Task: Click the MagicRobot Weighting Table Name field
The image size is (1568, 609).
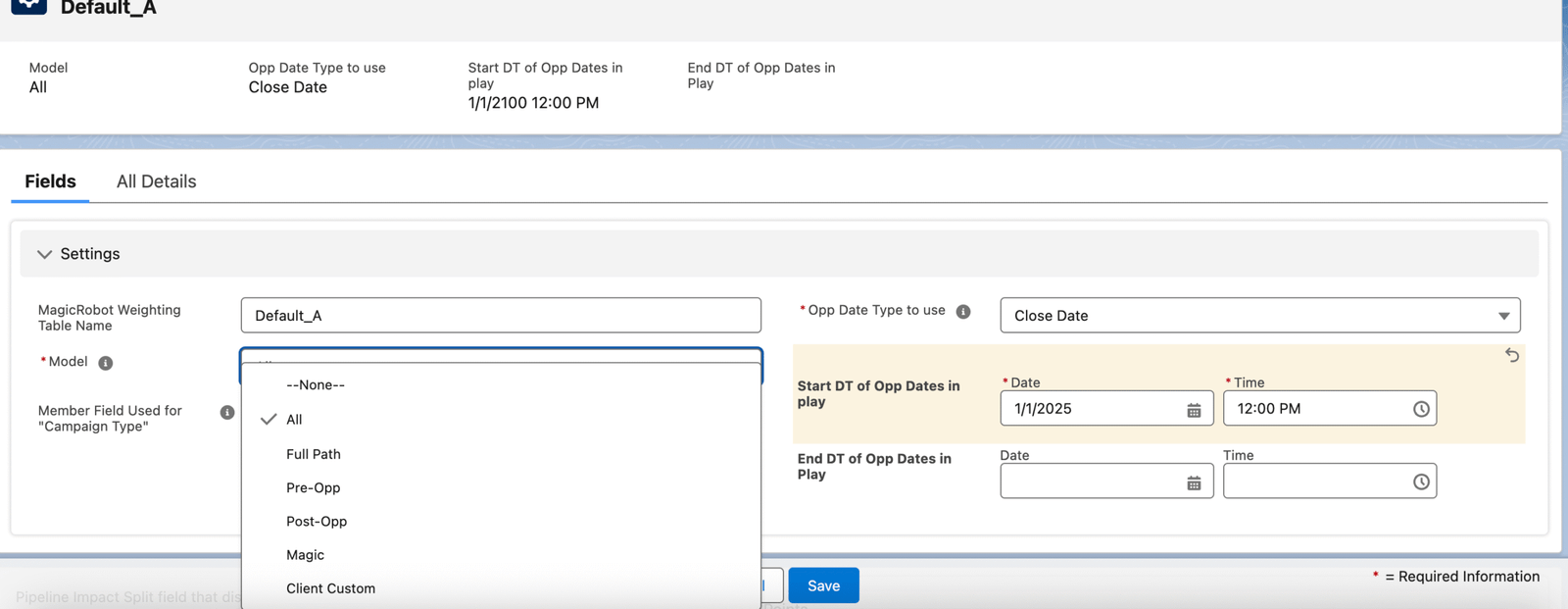Action: click(501, 316)
